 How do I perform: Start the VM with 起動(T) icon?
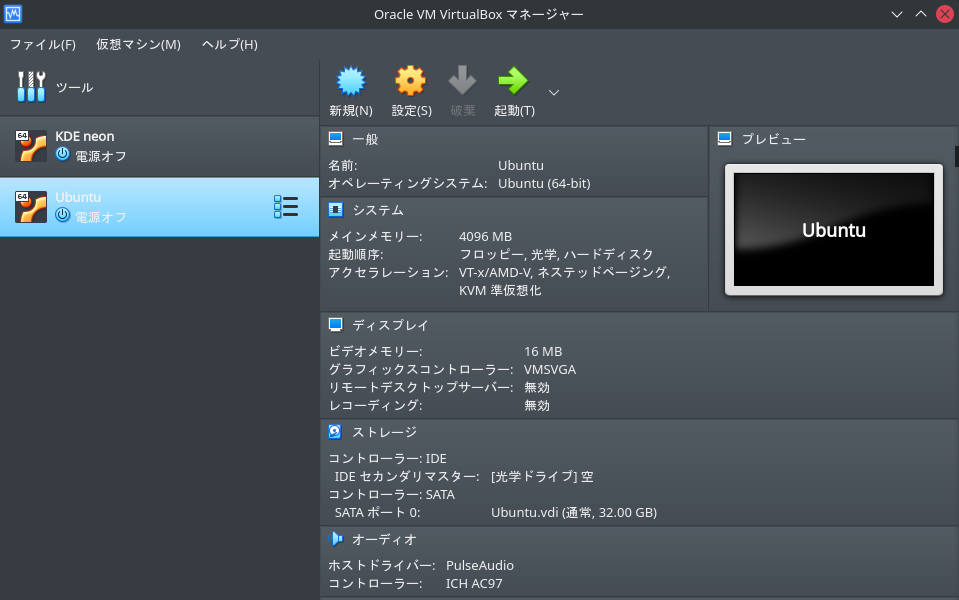click(x=513, y=81)
